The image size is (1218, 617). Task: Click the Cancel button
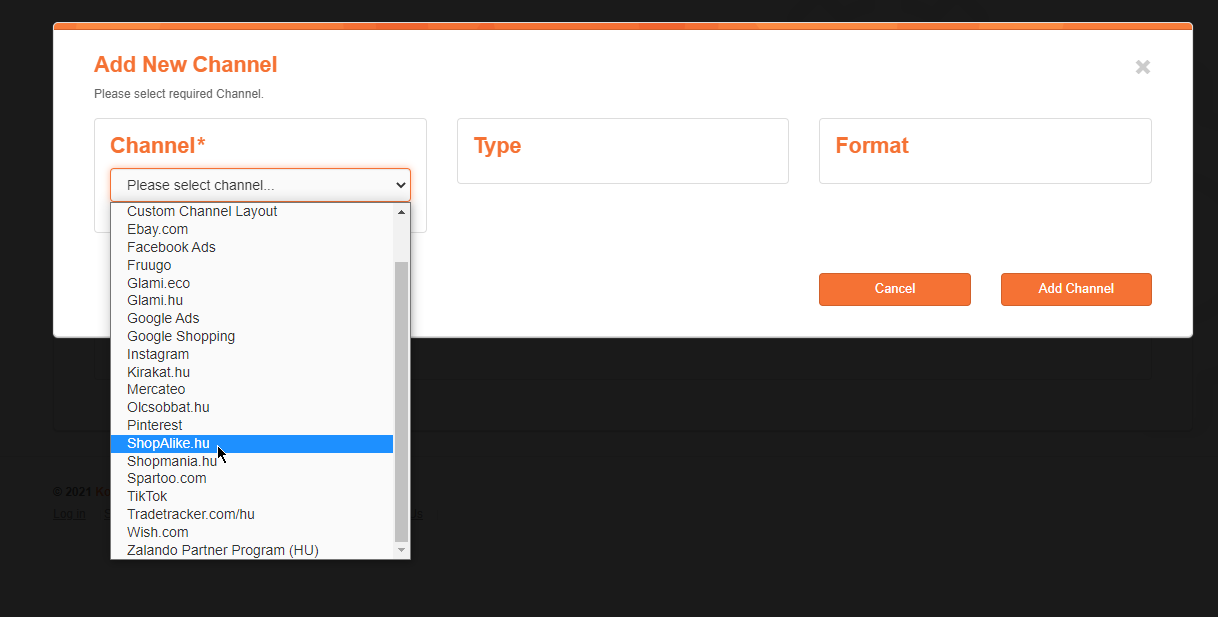[895, 289]
